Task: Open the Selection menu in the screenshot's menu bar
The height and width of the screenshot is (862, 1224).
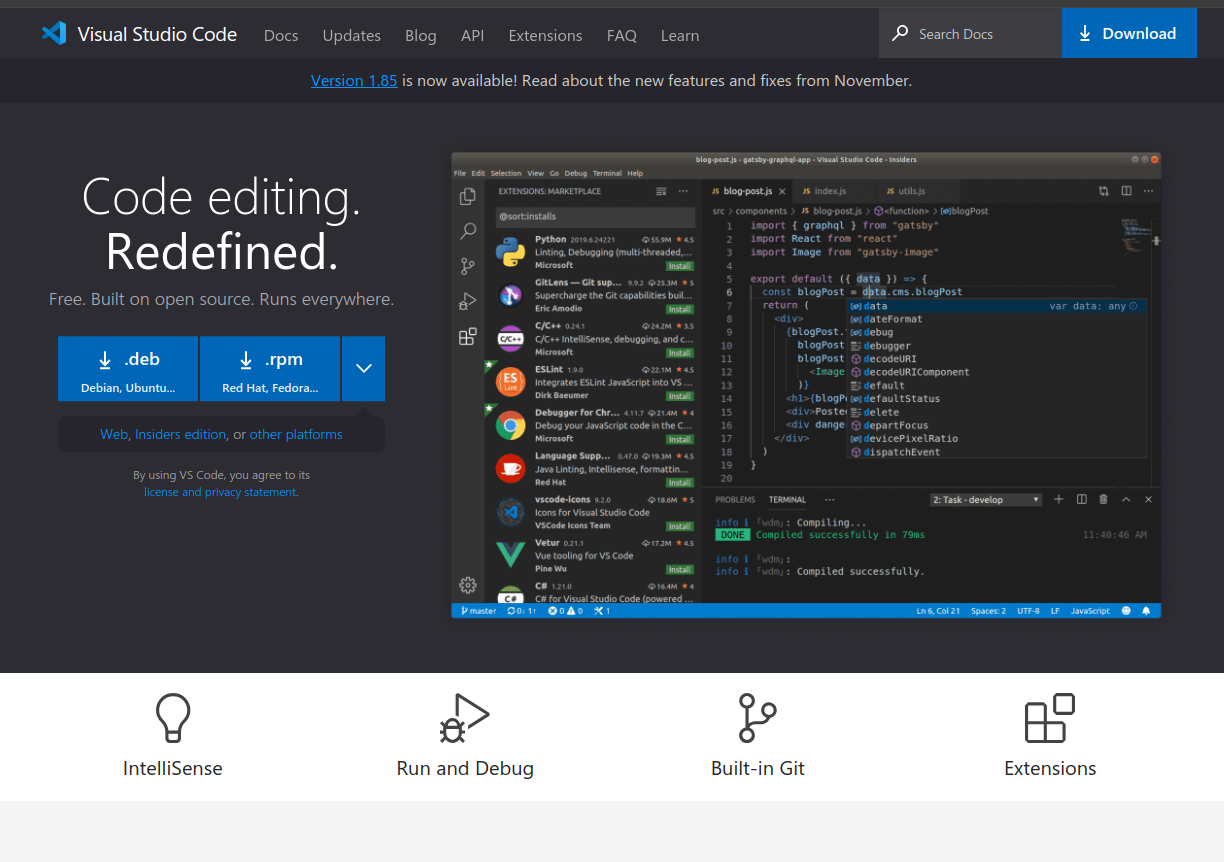Action: pos(506,173)
